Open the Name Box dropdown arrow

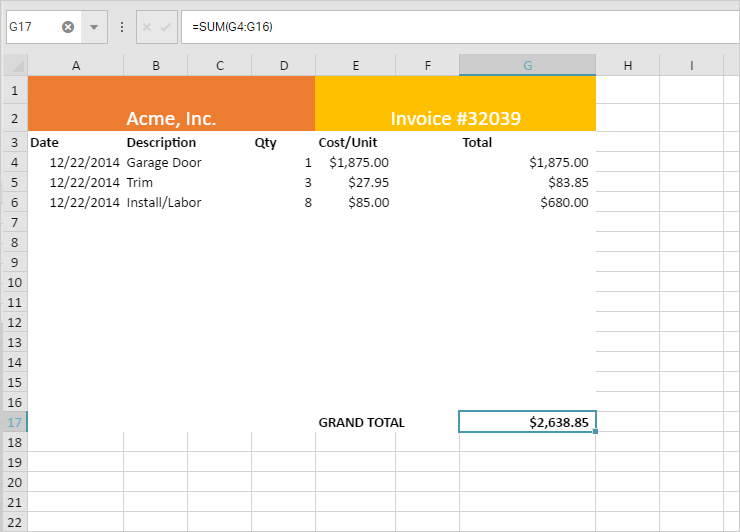[94, 27]
